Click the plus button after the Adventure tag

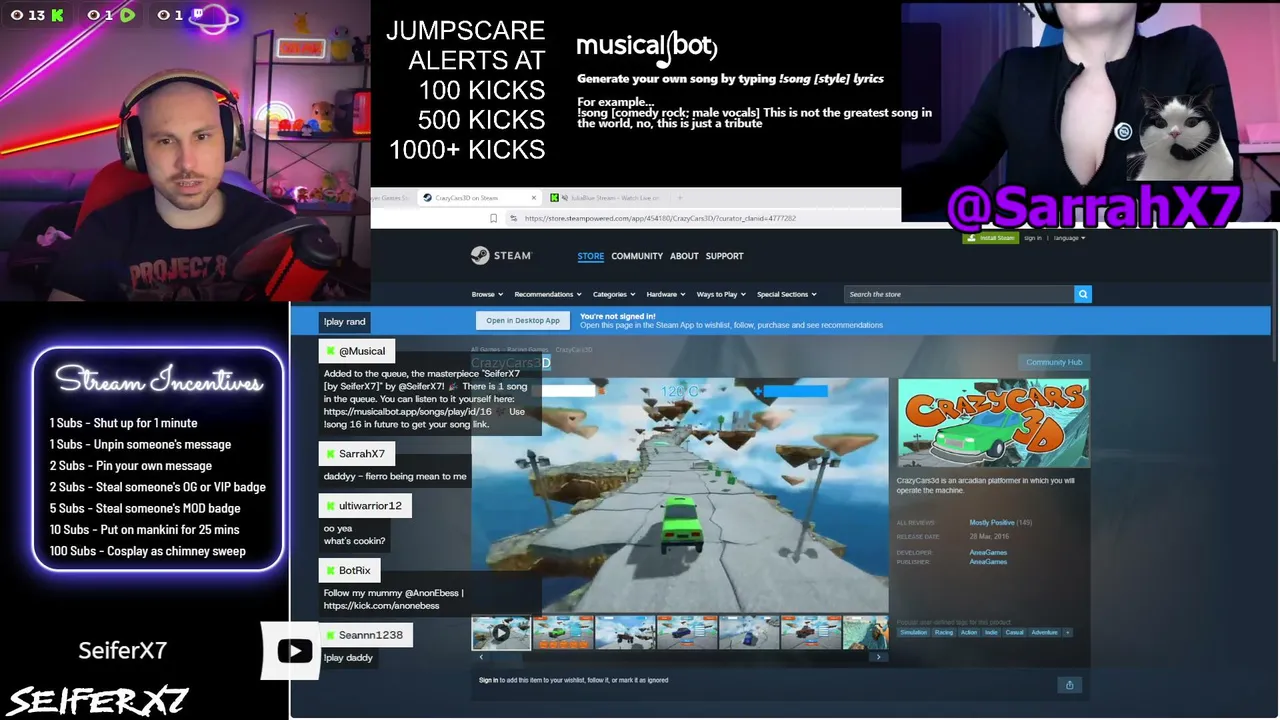click(x=1067, y=632)
